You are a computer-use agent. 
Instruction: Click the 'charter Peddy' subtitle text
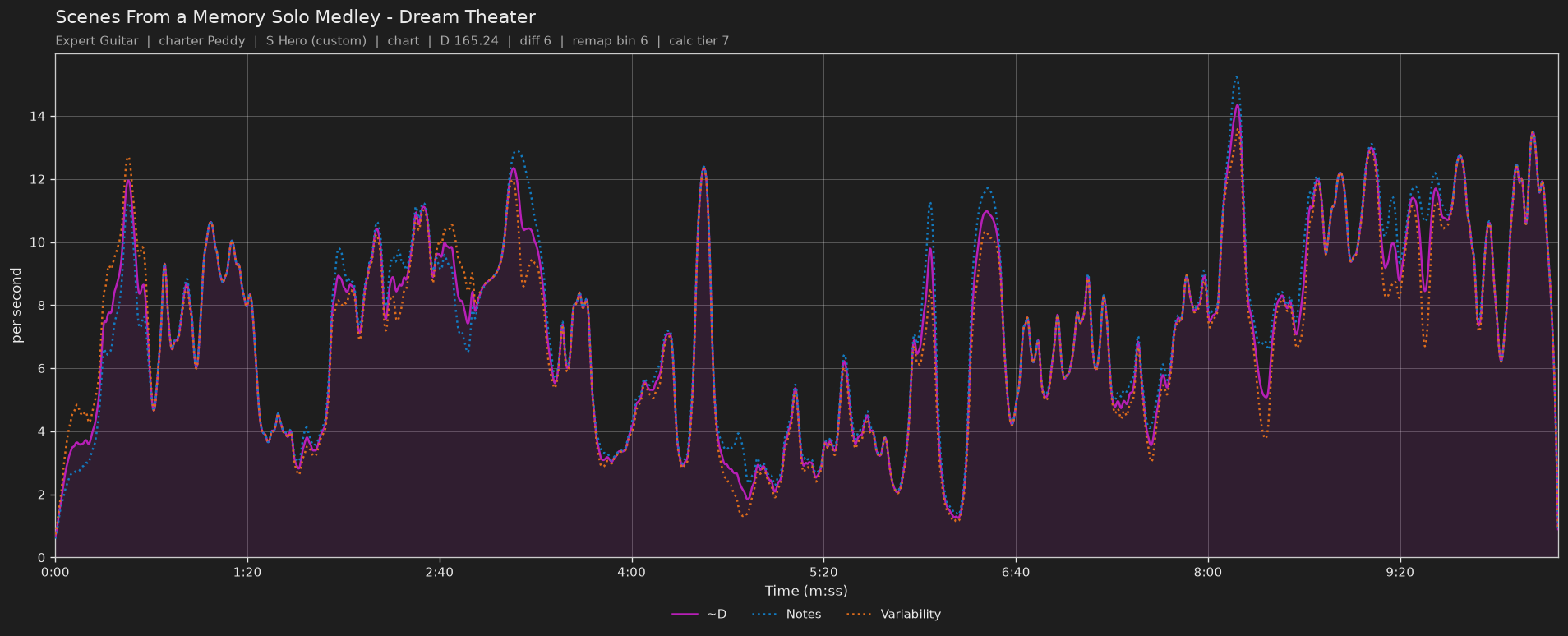click(202, 41)
